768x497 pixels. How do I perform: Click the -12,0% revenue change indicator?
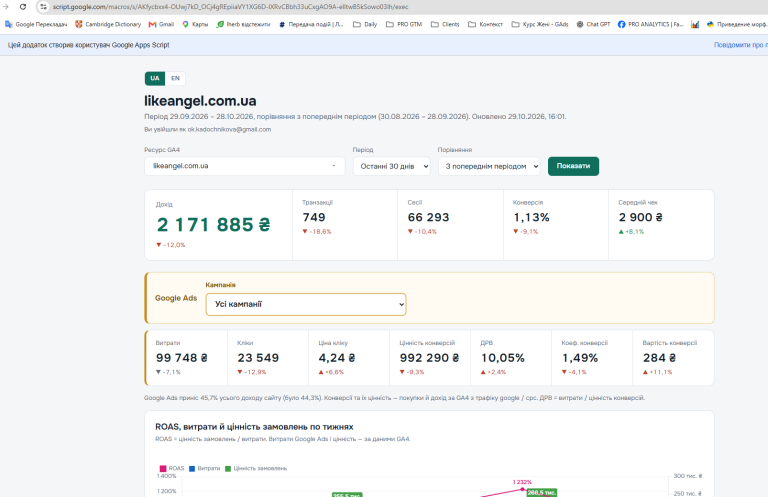coord(170,245)
